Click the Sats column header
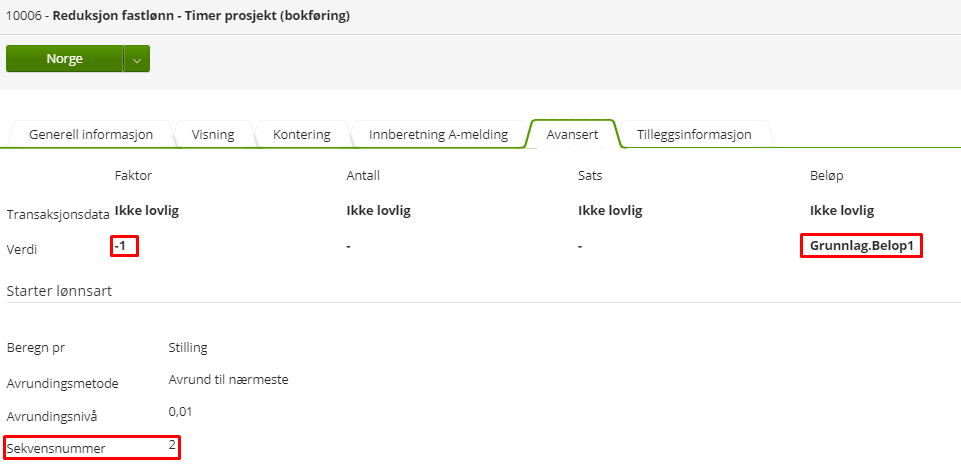 pos(590,175)
